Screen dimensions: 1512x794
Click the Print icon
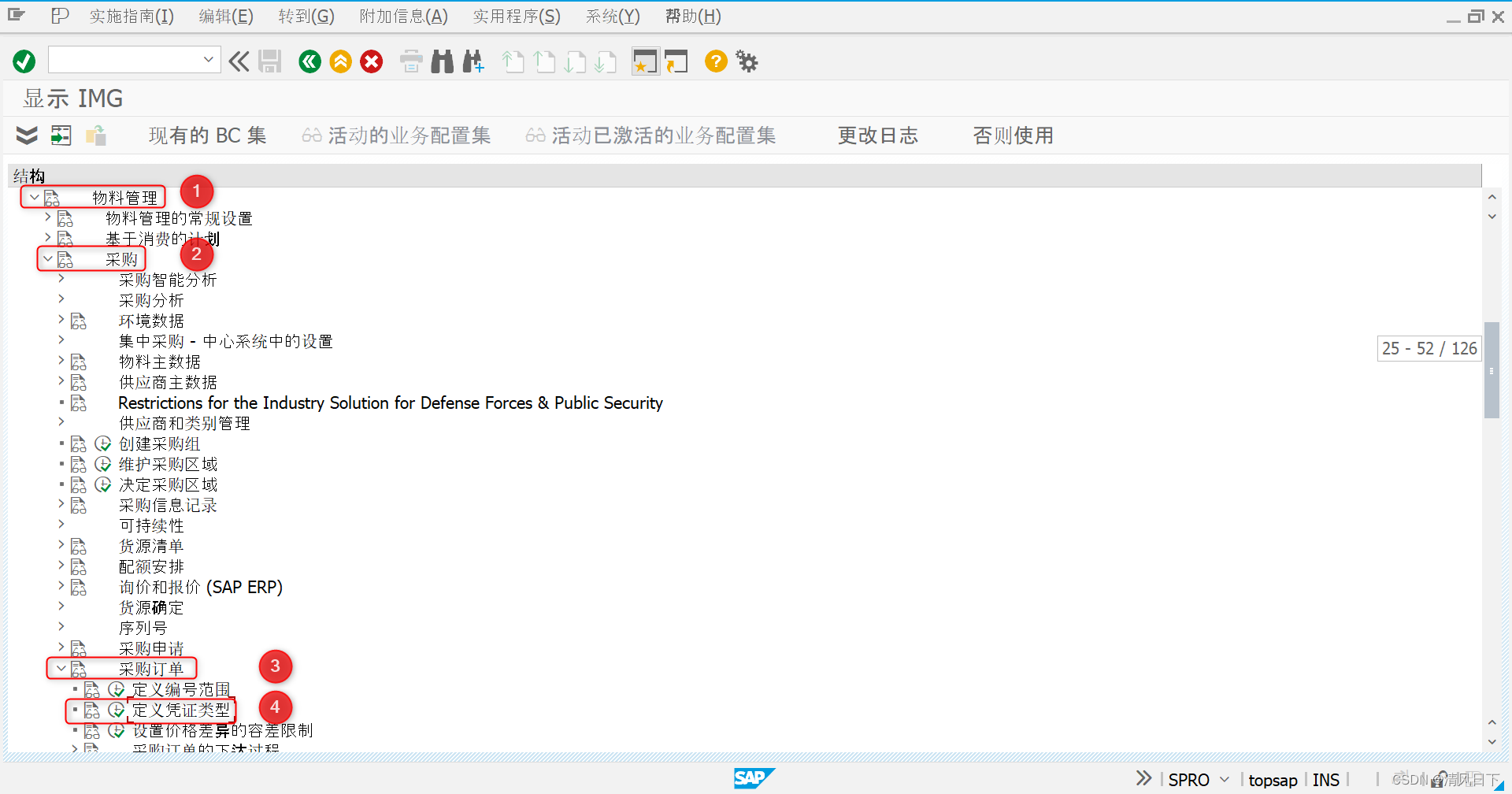pyautogui.click(x=410, y=61)
